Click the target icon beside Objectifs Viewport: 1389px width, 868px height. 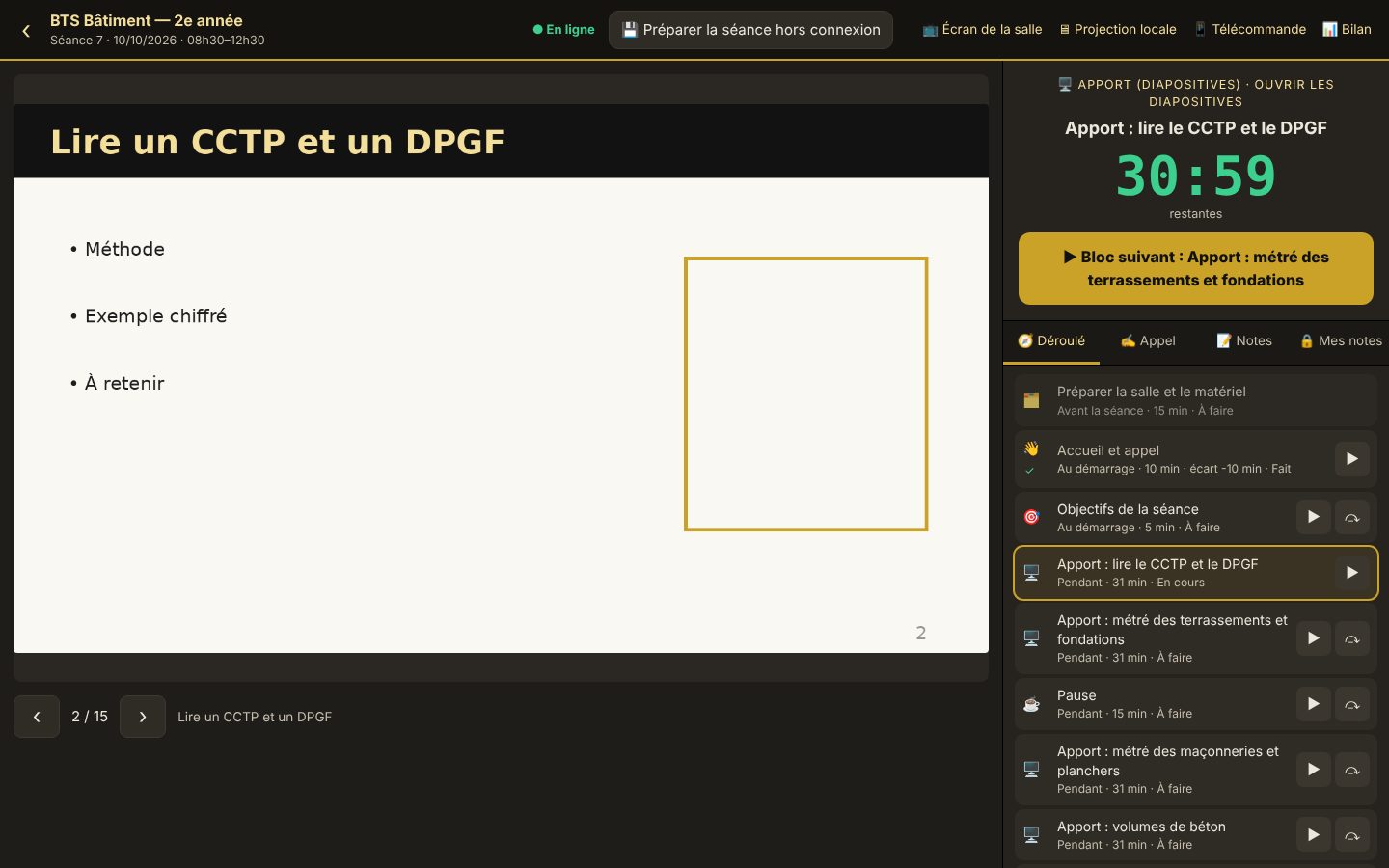pos(1031,517)
